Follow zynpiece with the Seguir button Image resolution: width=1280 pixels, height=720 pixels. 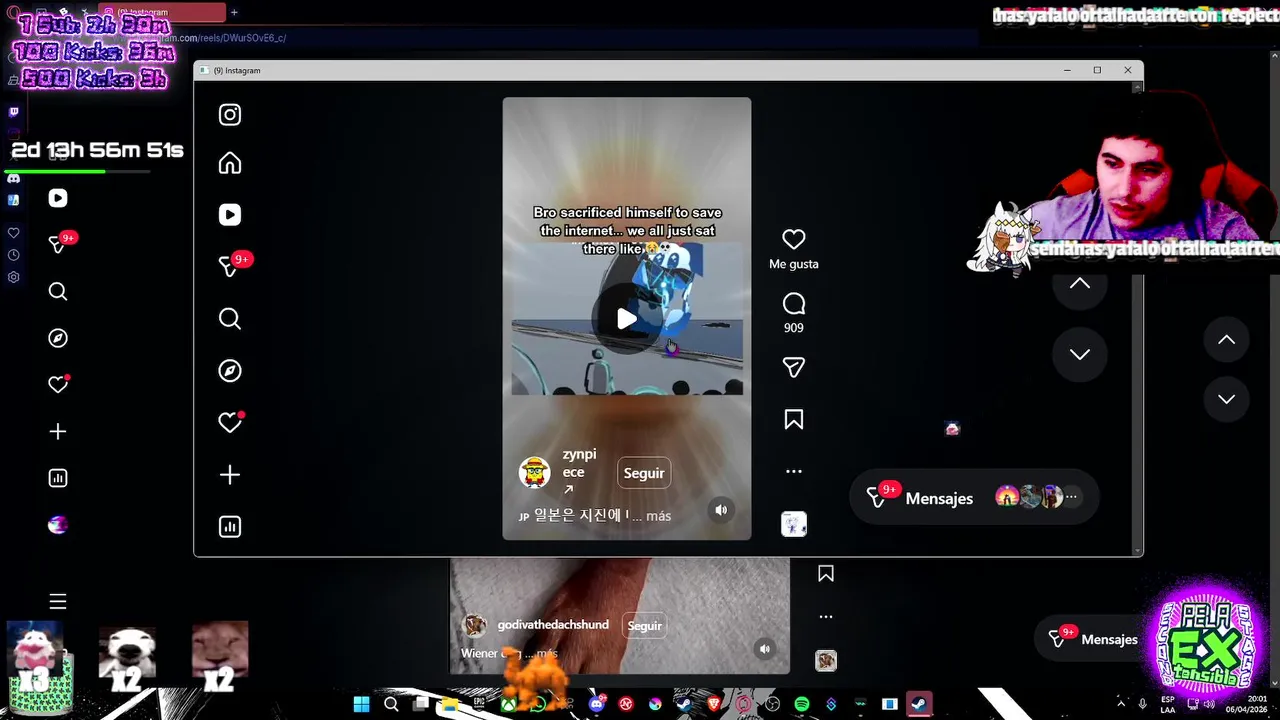click(x=644, y=473)
